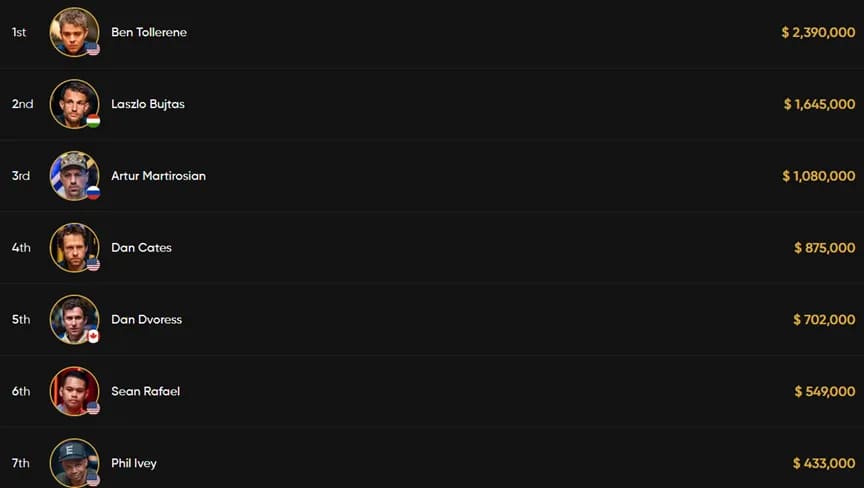Click the Russian flag badge on Artur Martirosian

click(93, 193)
